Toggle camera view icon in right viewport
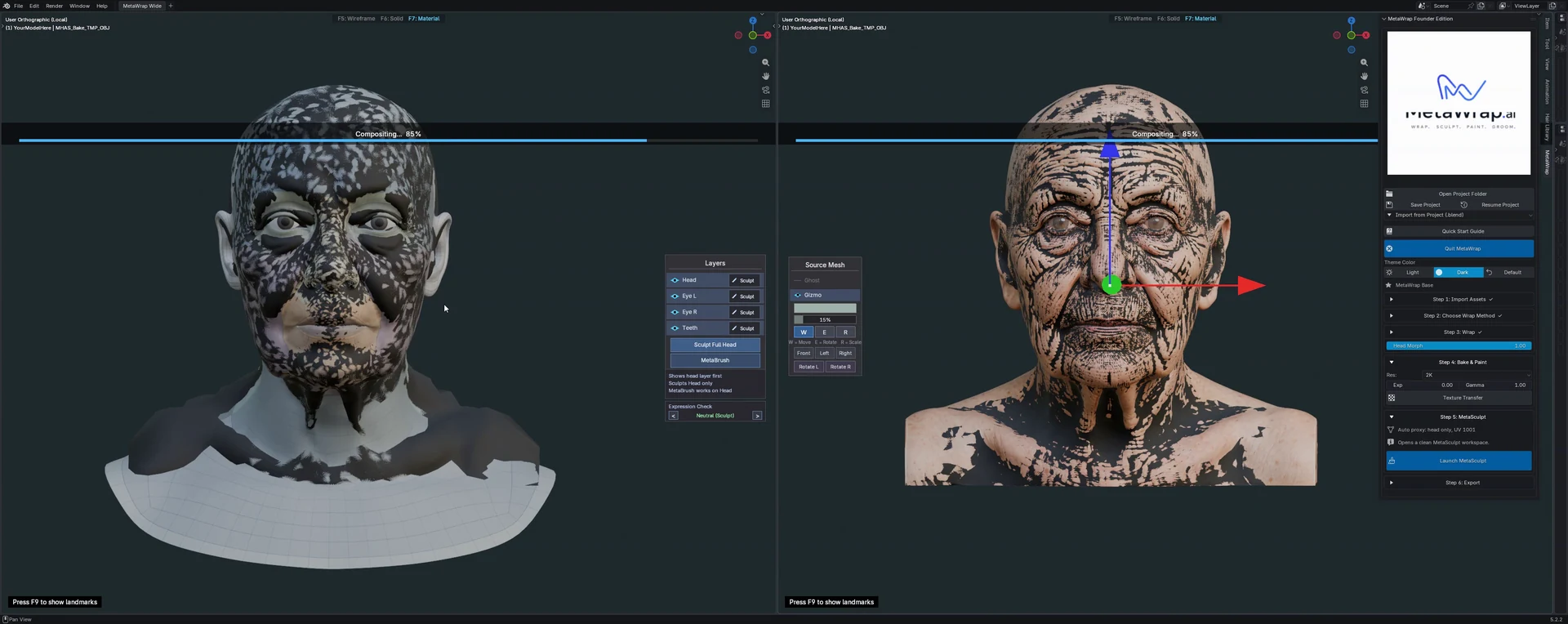The image size is (1568, 624). click(x=1364, y=90)
